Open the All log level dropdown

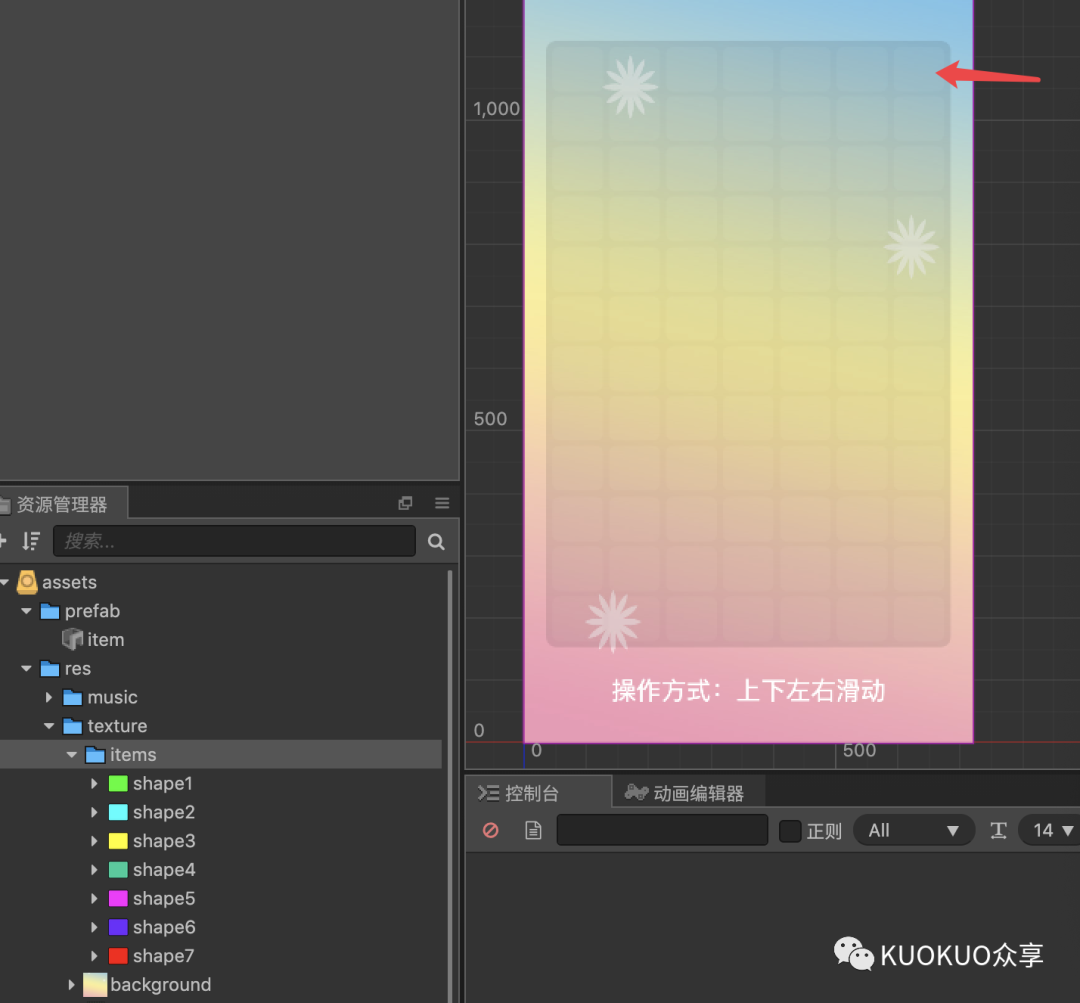click(913, 830)
